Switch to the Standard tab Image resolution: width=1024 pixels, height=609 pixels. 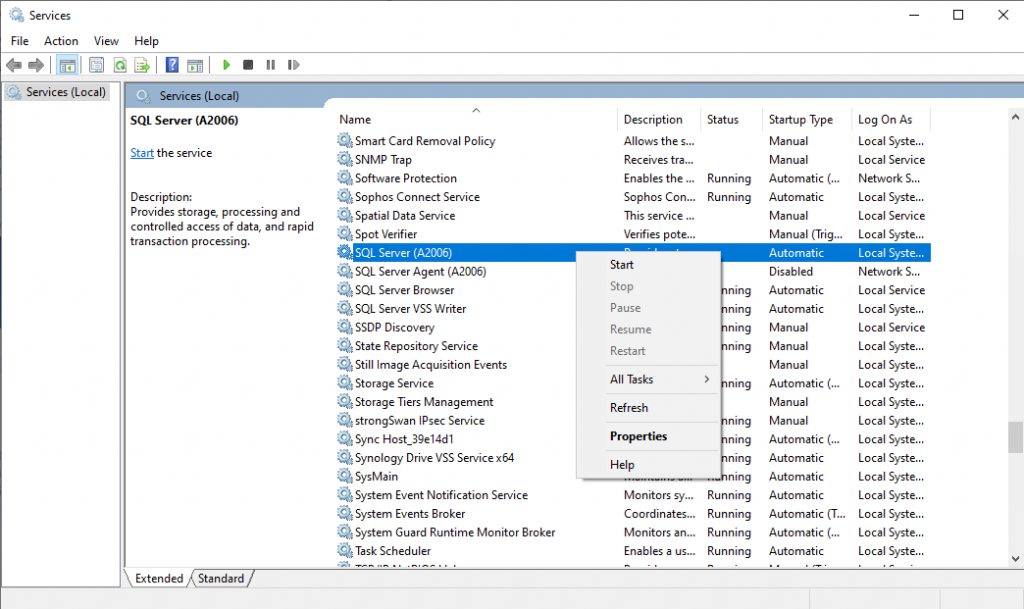click(221, 578)
